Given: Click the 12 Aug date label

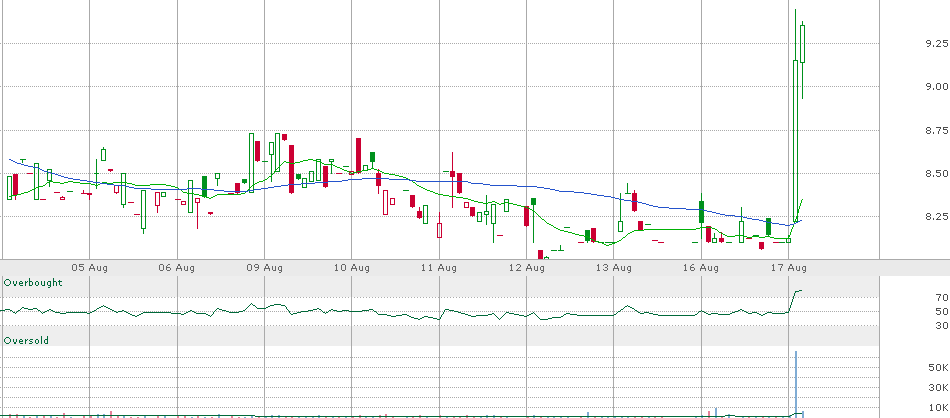Looking at the screenshot, I should click(526, 267).
